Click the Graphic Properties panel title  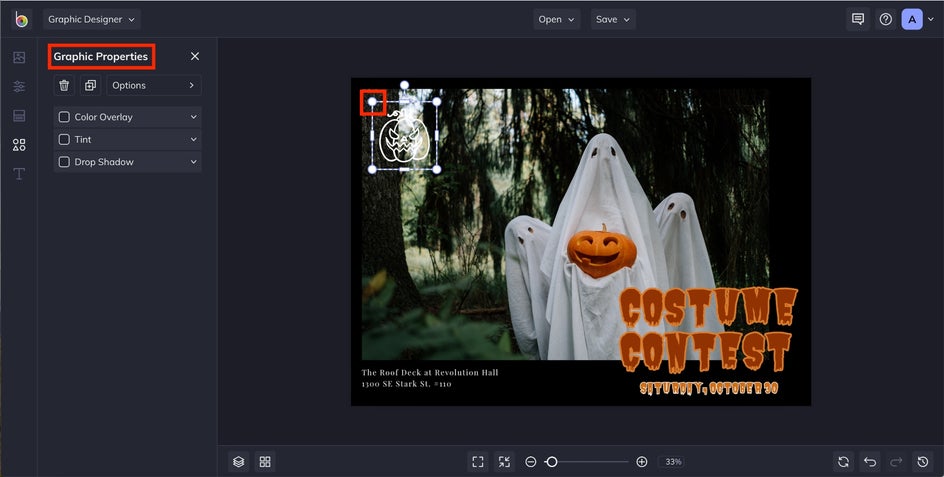coord(101,57)
